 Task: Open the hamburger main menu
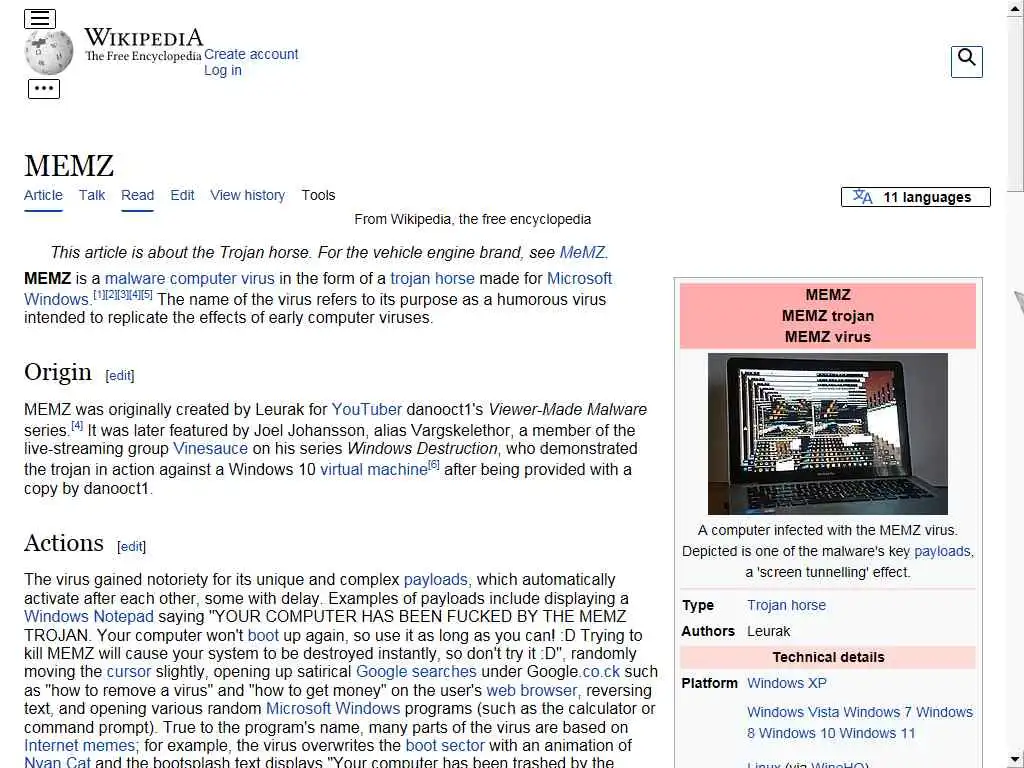(x=40, y=19)
